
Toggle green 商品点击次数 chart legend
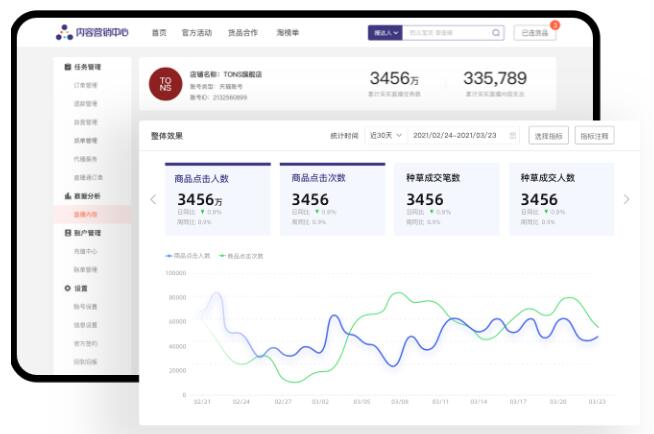[x=241, y=256]
